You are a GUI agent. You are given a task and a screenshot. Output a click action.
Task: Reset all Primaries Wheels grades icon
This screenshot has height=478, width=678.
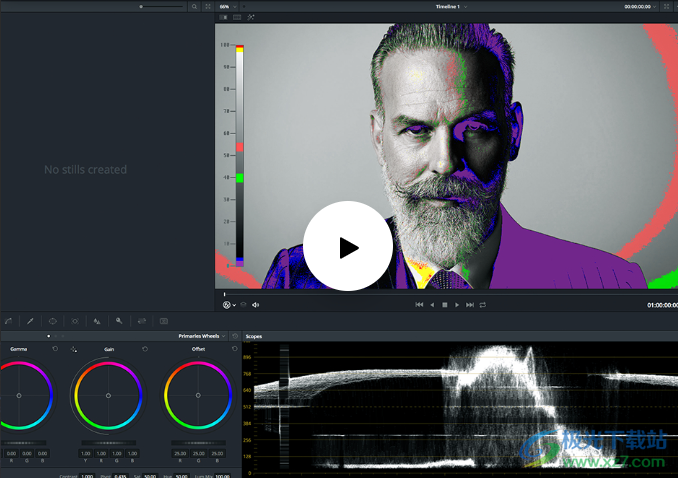click(x=235, y=336)
